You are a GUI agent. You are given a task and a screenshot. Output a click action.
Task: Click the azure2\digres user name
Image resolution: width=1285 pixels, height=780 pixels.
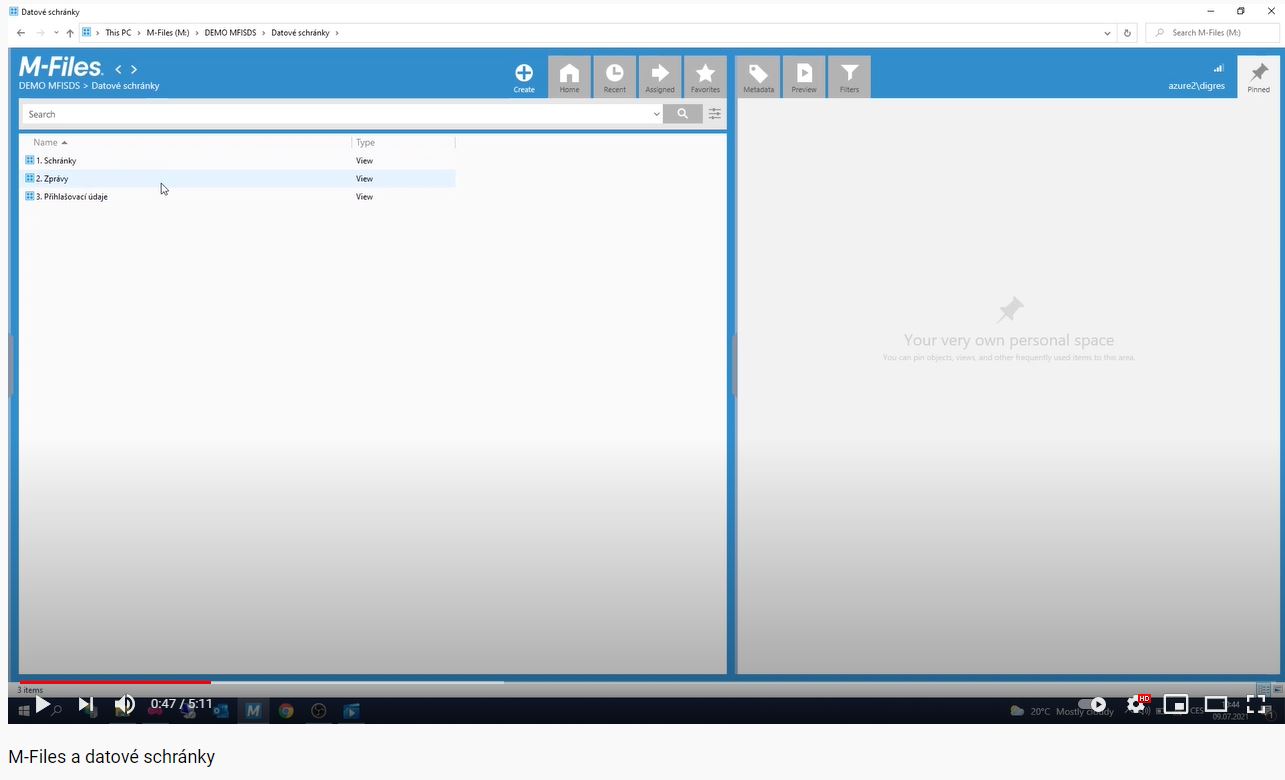point(1196,86)
